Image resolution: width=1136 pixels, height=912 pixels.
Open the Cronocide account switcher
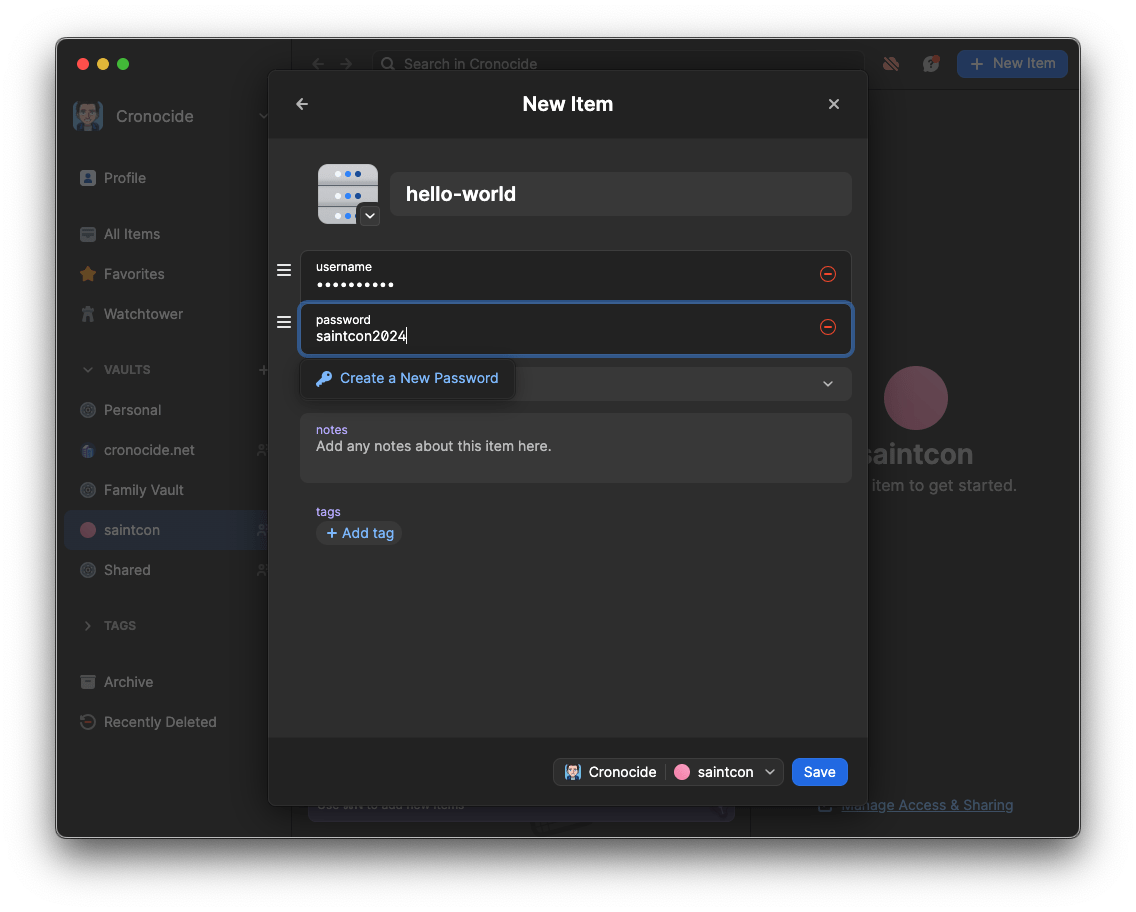point(170,117)
